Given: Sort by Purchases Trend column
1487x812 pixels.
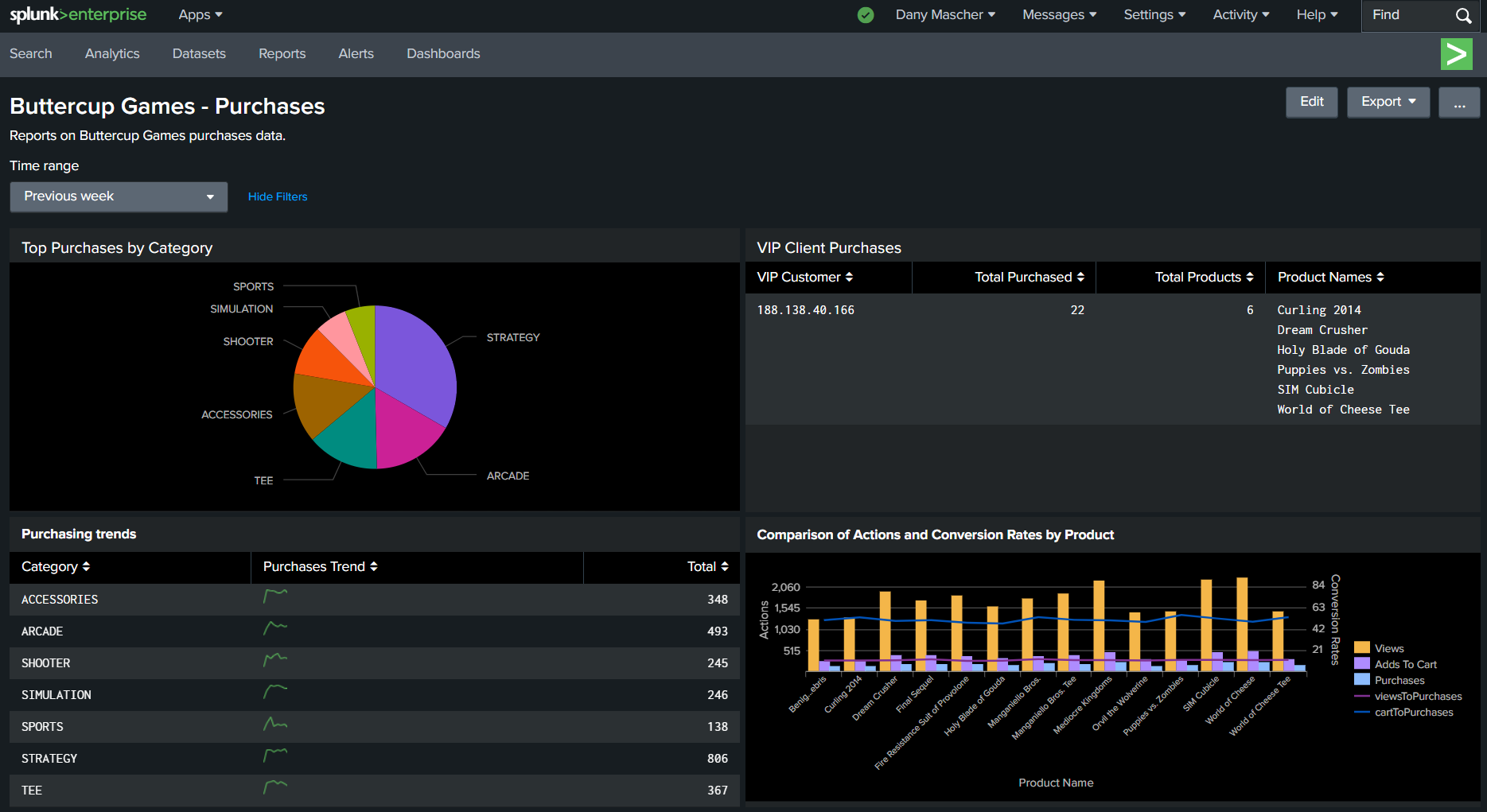Looking at the screenshot, I should 321,566.
